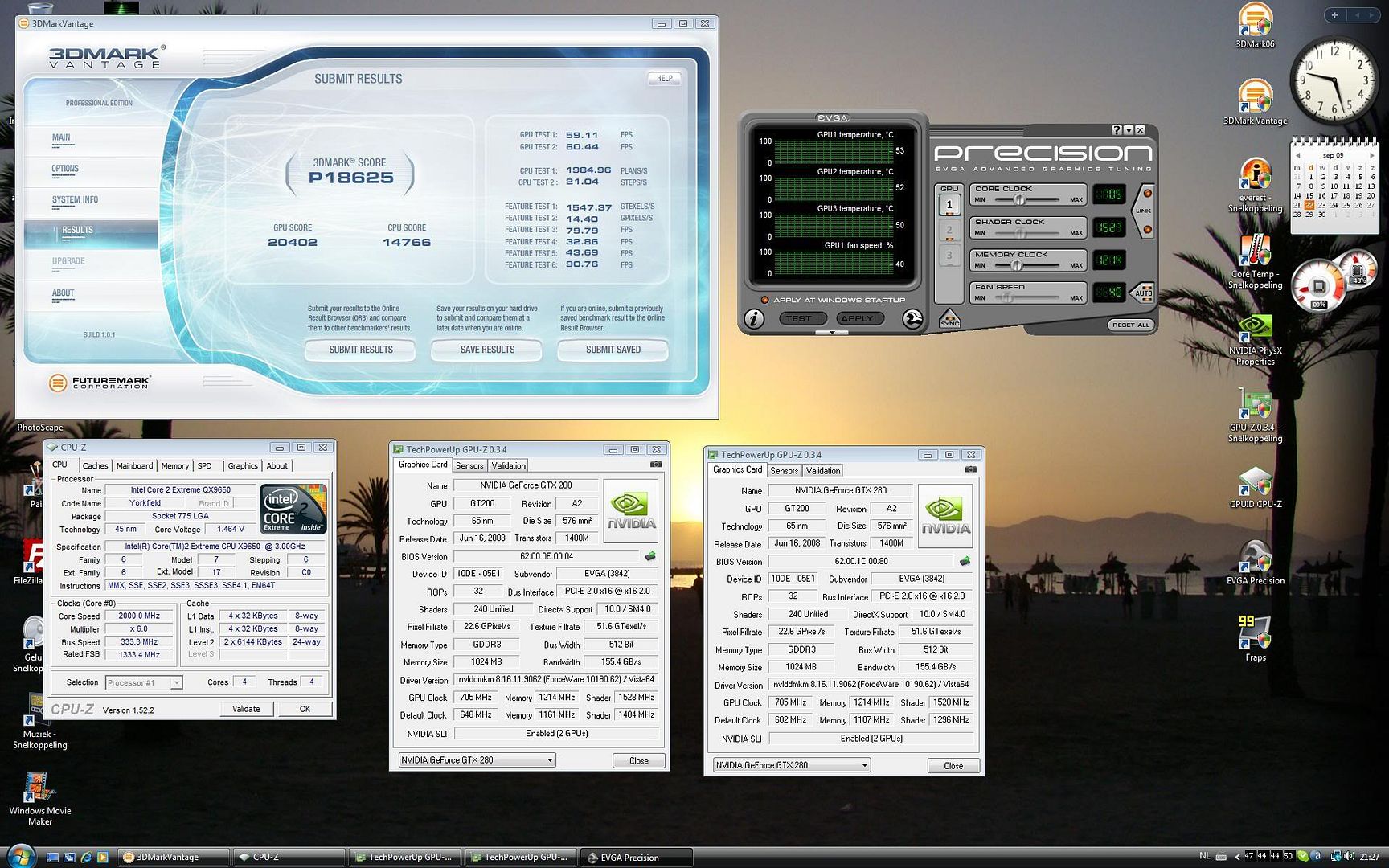Click BIOS save chip icon in right GPU-Z
The width and height of the screenshot is (1389, 868).
pyautogui.click(x=965, y=561)
